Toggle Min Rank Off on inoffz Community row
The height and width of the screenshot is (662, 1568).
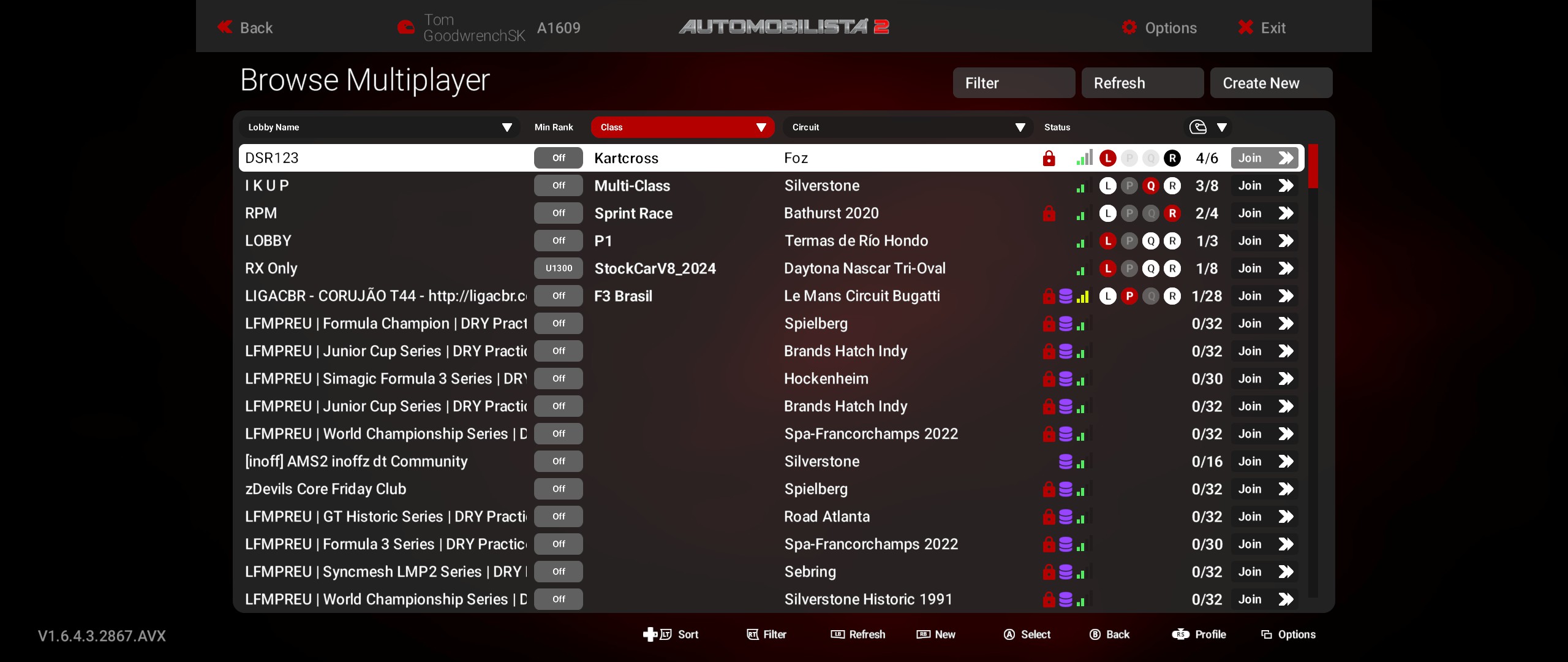(559, 462)
